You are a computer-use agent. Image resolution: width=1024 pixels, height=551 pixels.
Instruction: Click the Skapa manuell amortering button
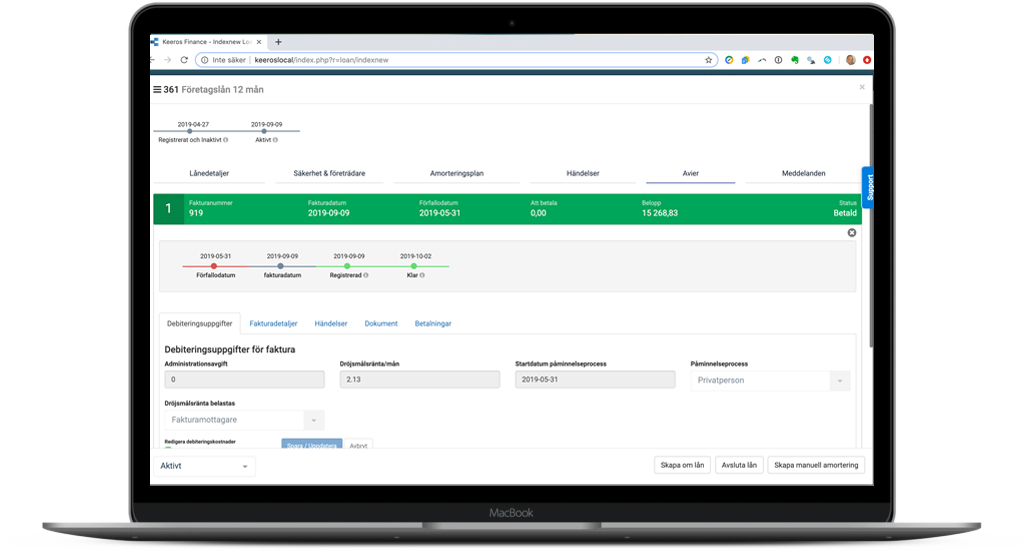(x=816, y=465)
